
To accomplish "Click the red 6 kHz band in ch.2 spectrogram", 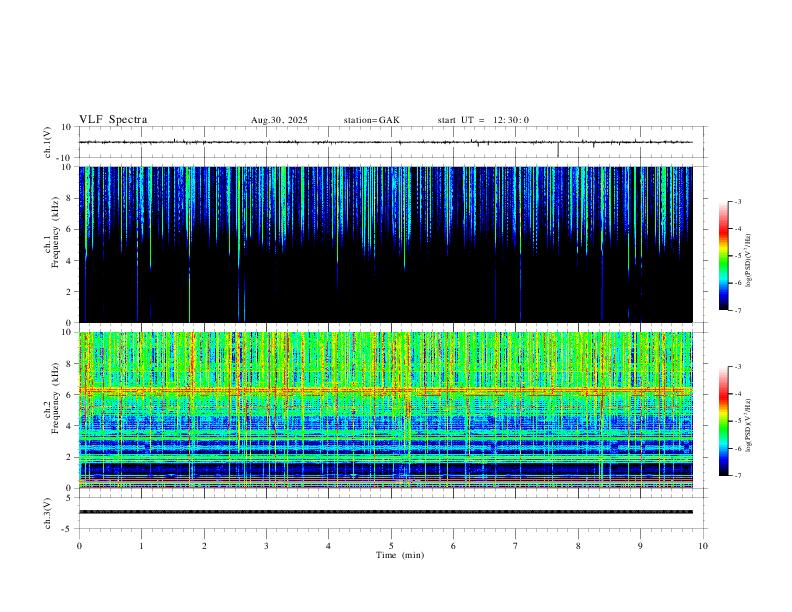I will point(385,390).
